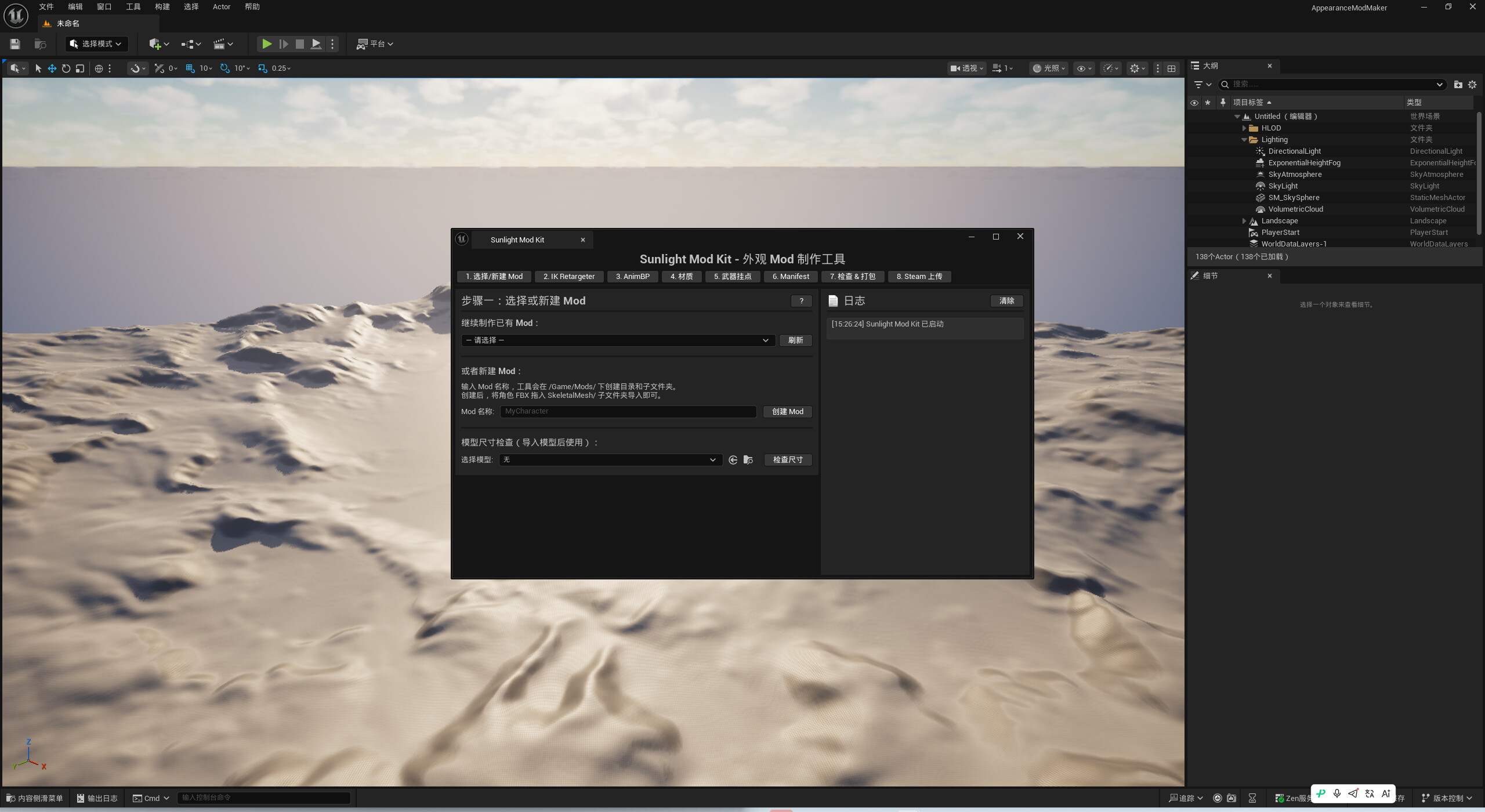Click the 清除 log clear button
This screenshot has height=812, width=1485.
tap(1006, 301)
